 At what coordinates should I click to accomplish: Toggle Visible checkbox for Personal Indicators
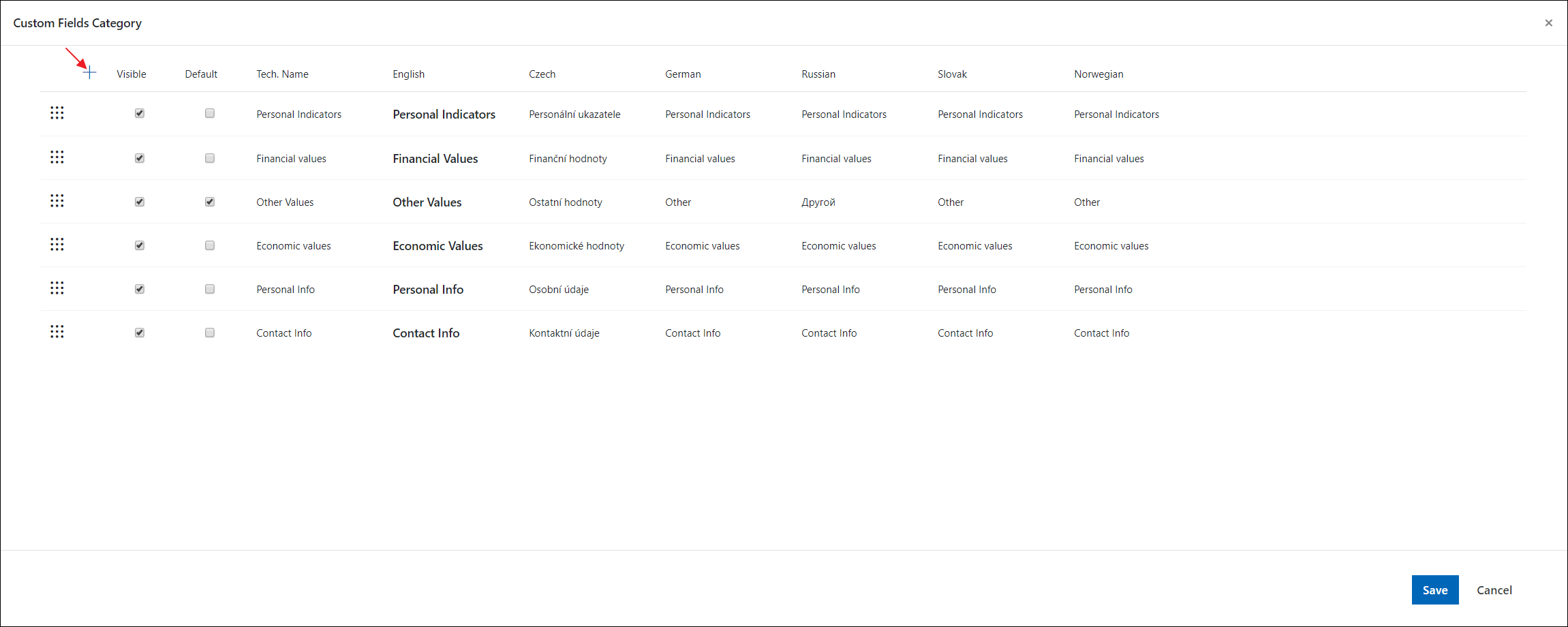click(140, 113)
